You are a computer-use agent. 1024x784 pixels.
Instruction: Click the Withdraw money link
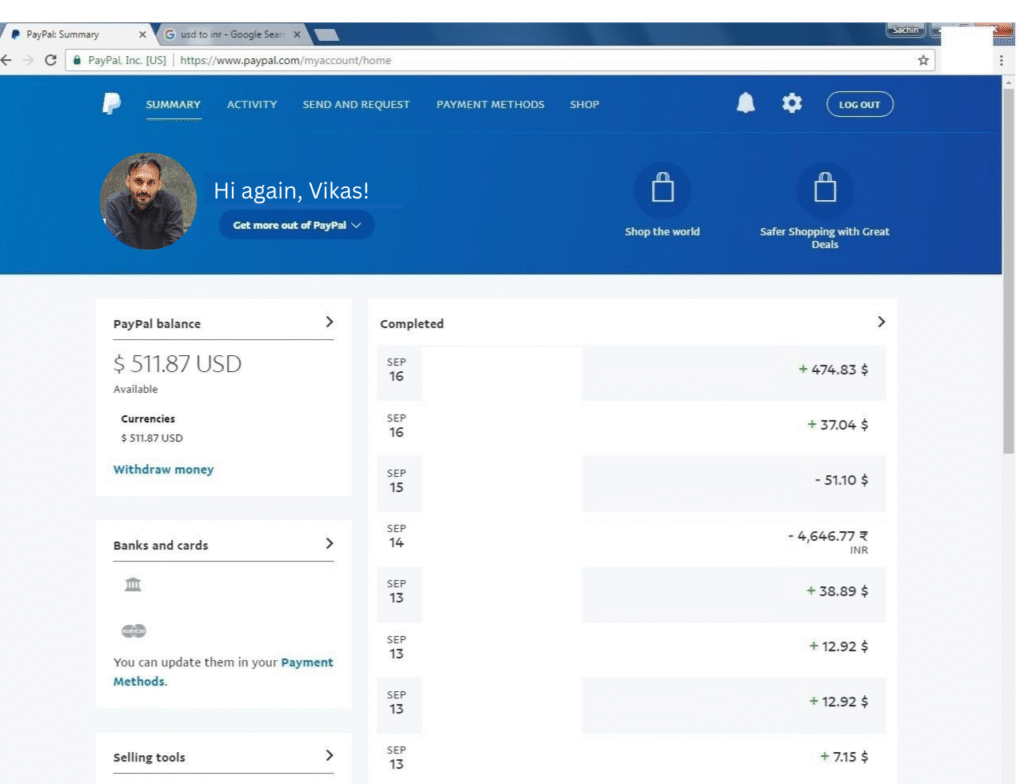coord(163,469)
